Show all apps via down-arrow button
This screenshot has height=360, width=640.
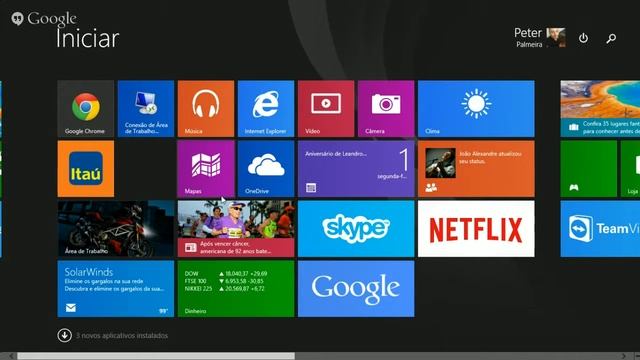point(64,336)
